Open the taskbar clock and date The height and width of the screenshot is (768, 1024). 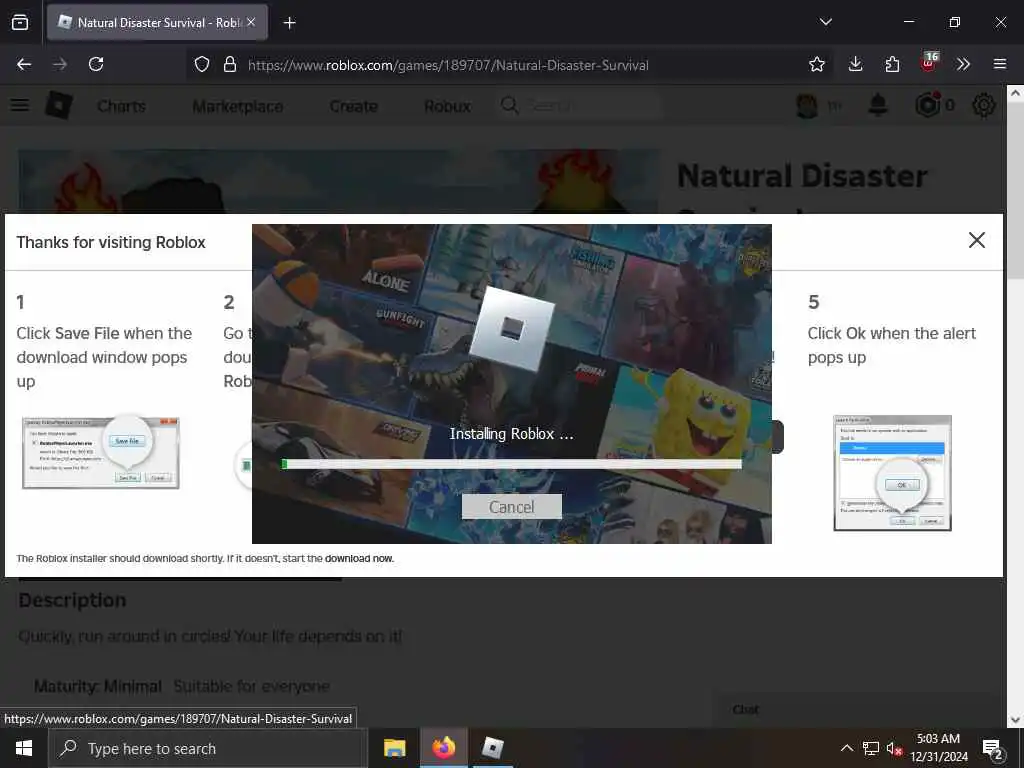(938, 748)
